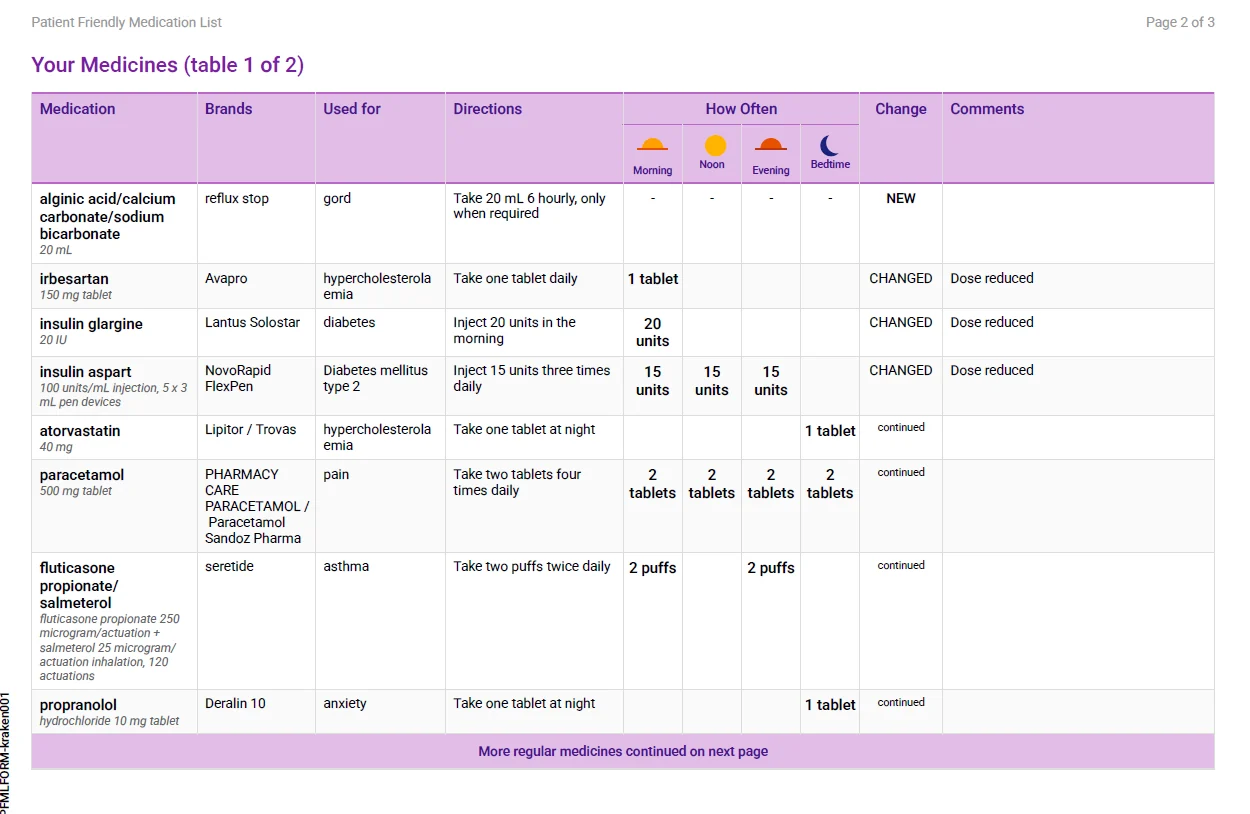
Task: Click the Morning sunrise icon
Action: pos(652,145)
